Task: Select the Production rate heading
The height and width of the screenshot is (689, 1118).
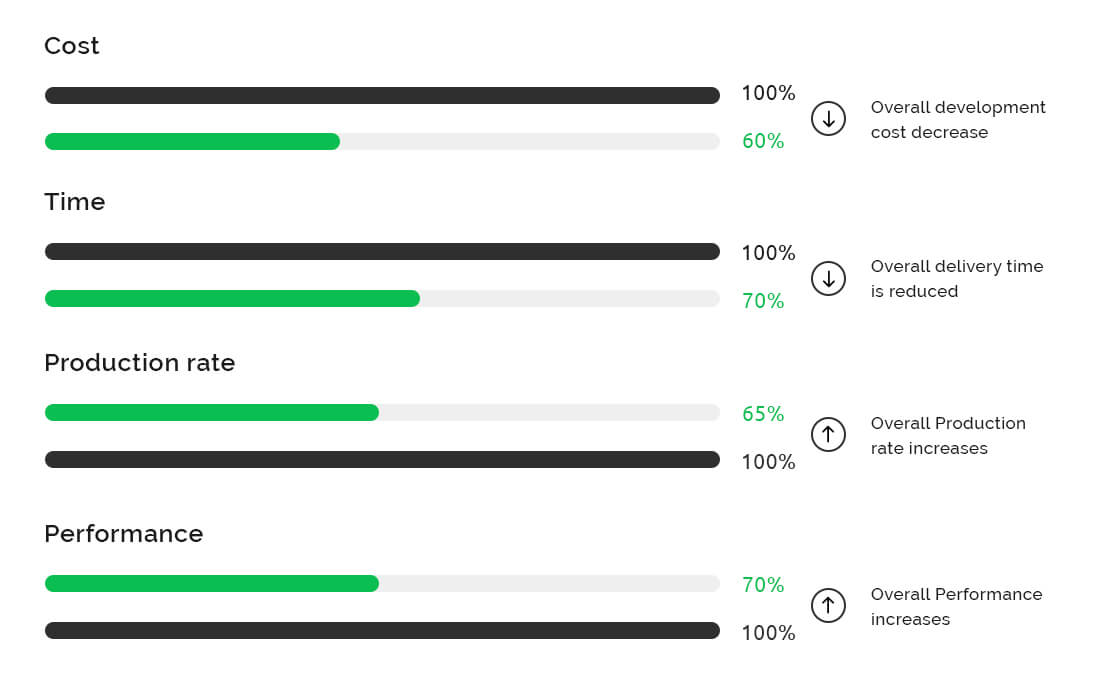Action: coord(140,363)
